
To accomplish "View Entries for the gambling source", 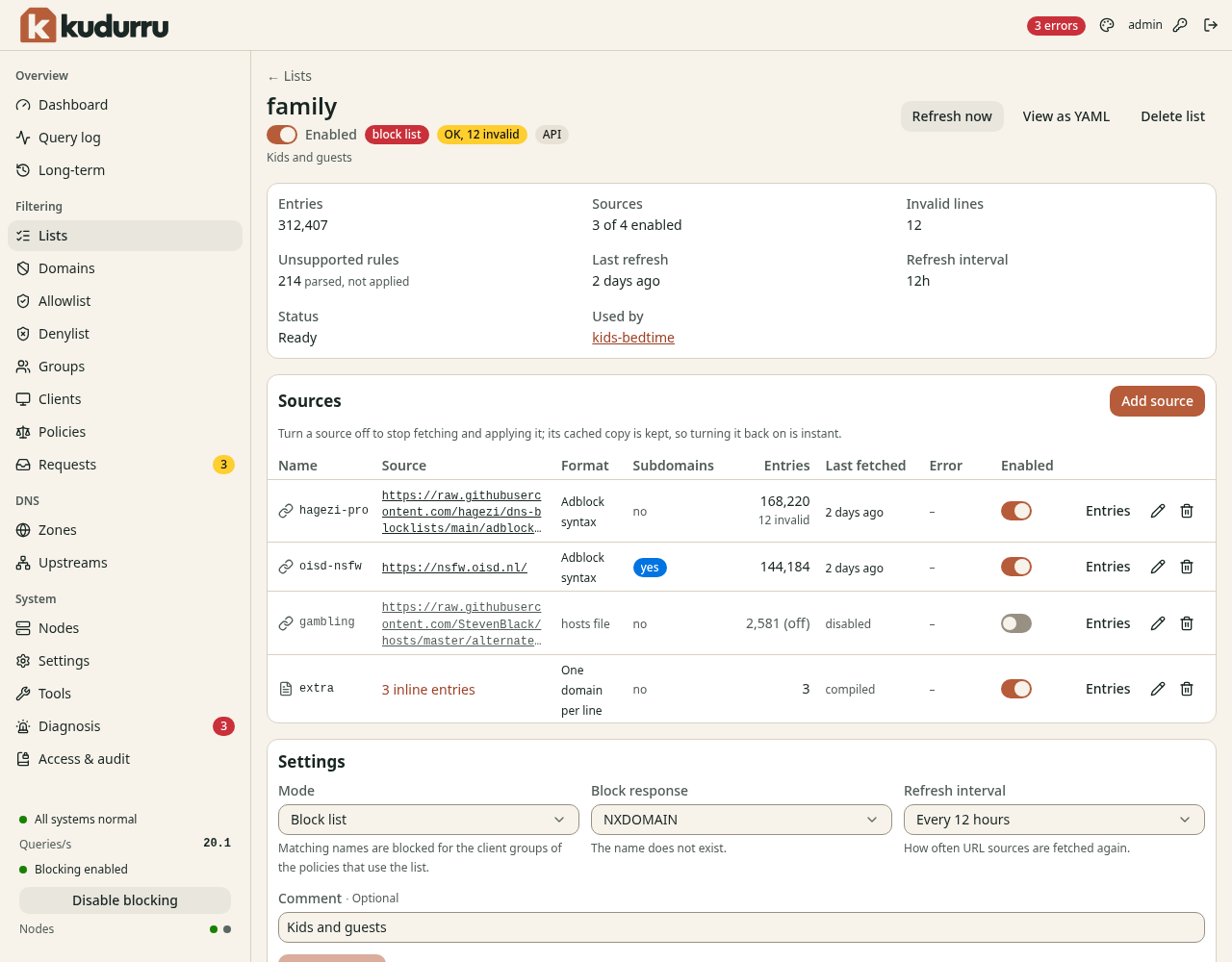I will click(x=1108, y=623).
